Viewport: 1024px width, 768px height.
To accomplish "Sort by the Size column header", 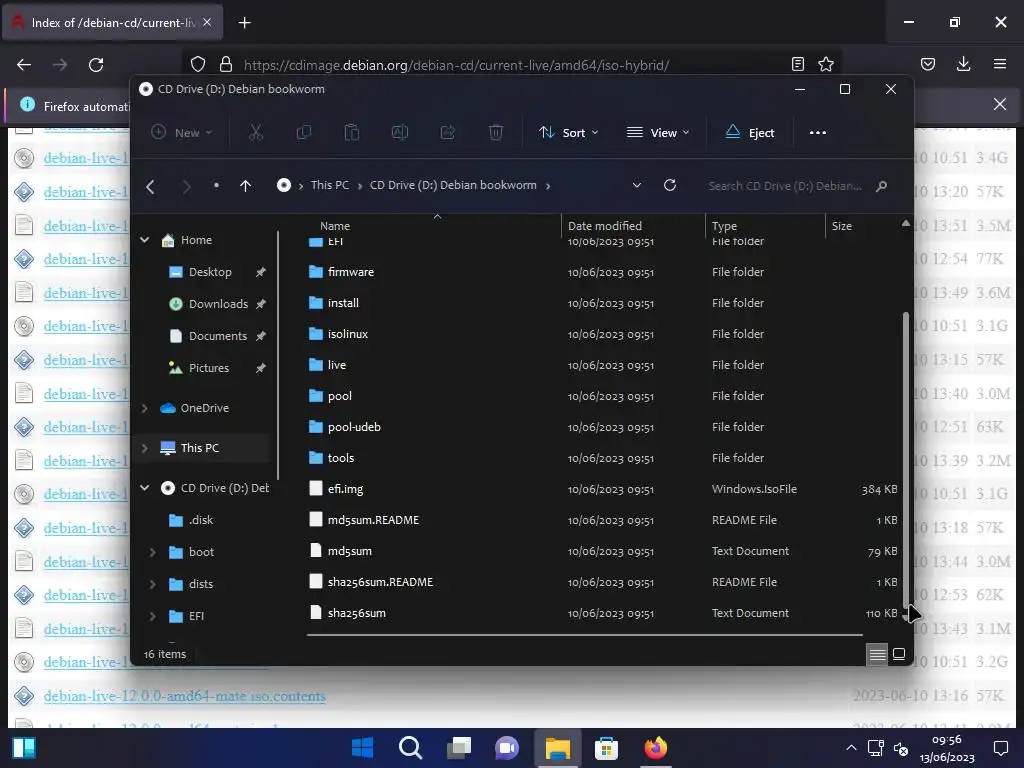I will coord(842,226).
